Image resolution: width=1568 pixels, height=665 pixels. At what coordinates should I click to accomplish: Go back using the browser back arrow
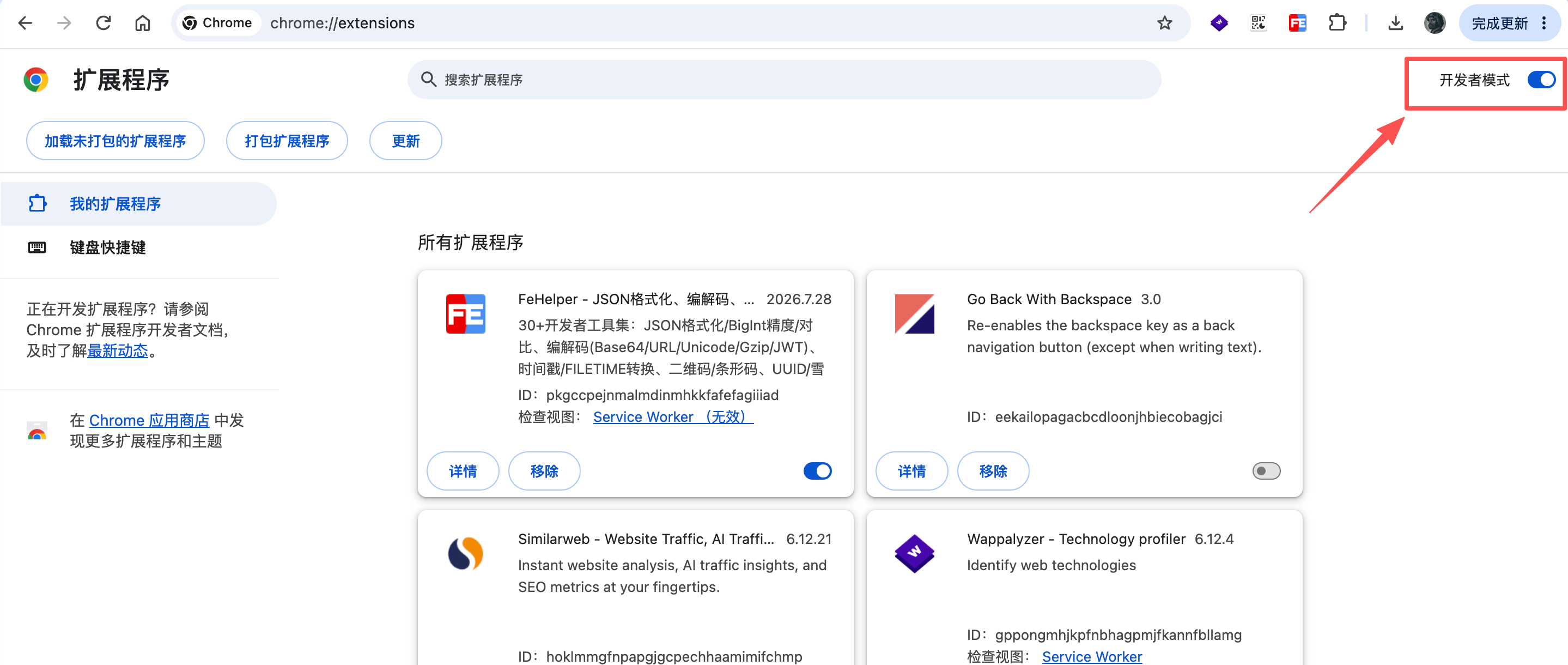(x=25, y=23)
